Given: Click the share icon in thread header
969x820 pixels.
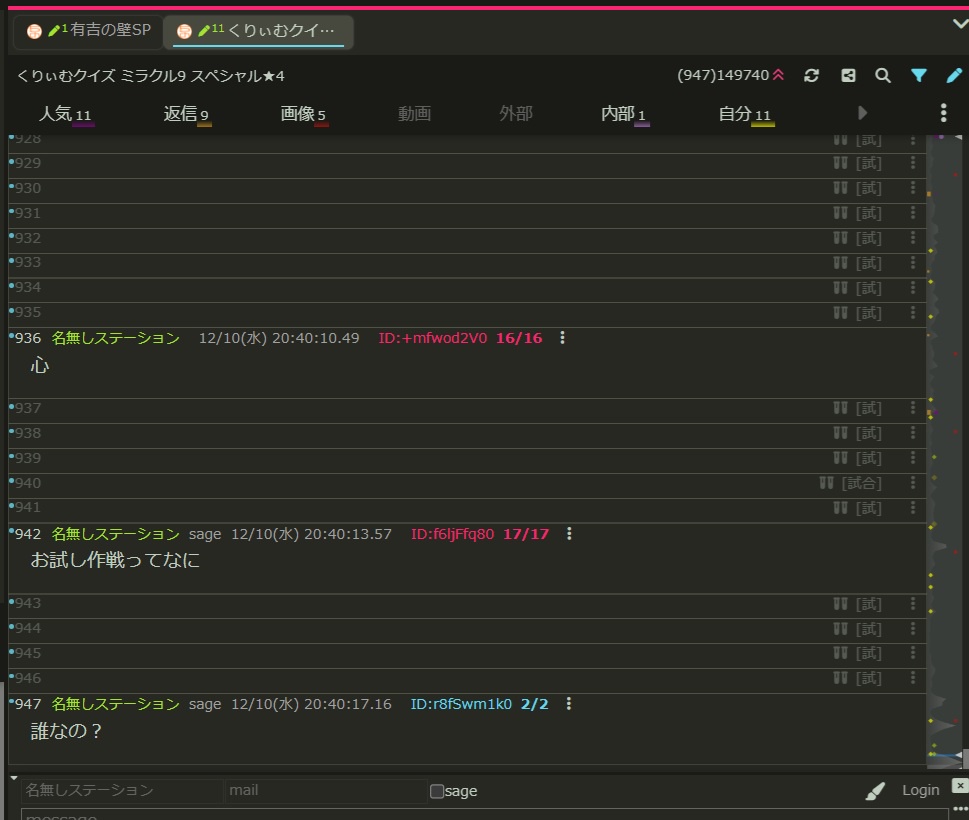Looking at the screenshot, I should [848, 76].
